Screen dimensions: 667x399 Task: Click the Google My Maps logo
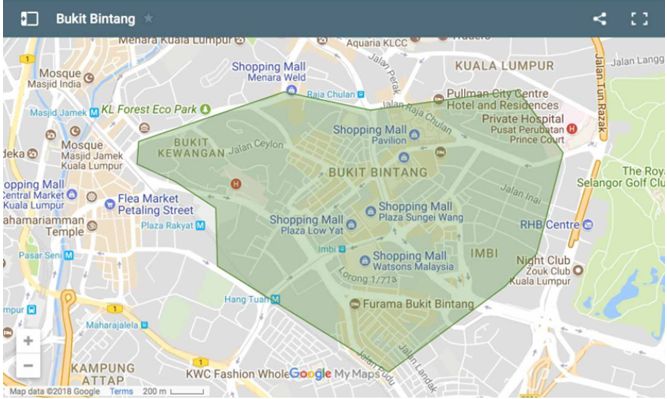click(334, 374)
